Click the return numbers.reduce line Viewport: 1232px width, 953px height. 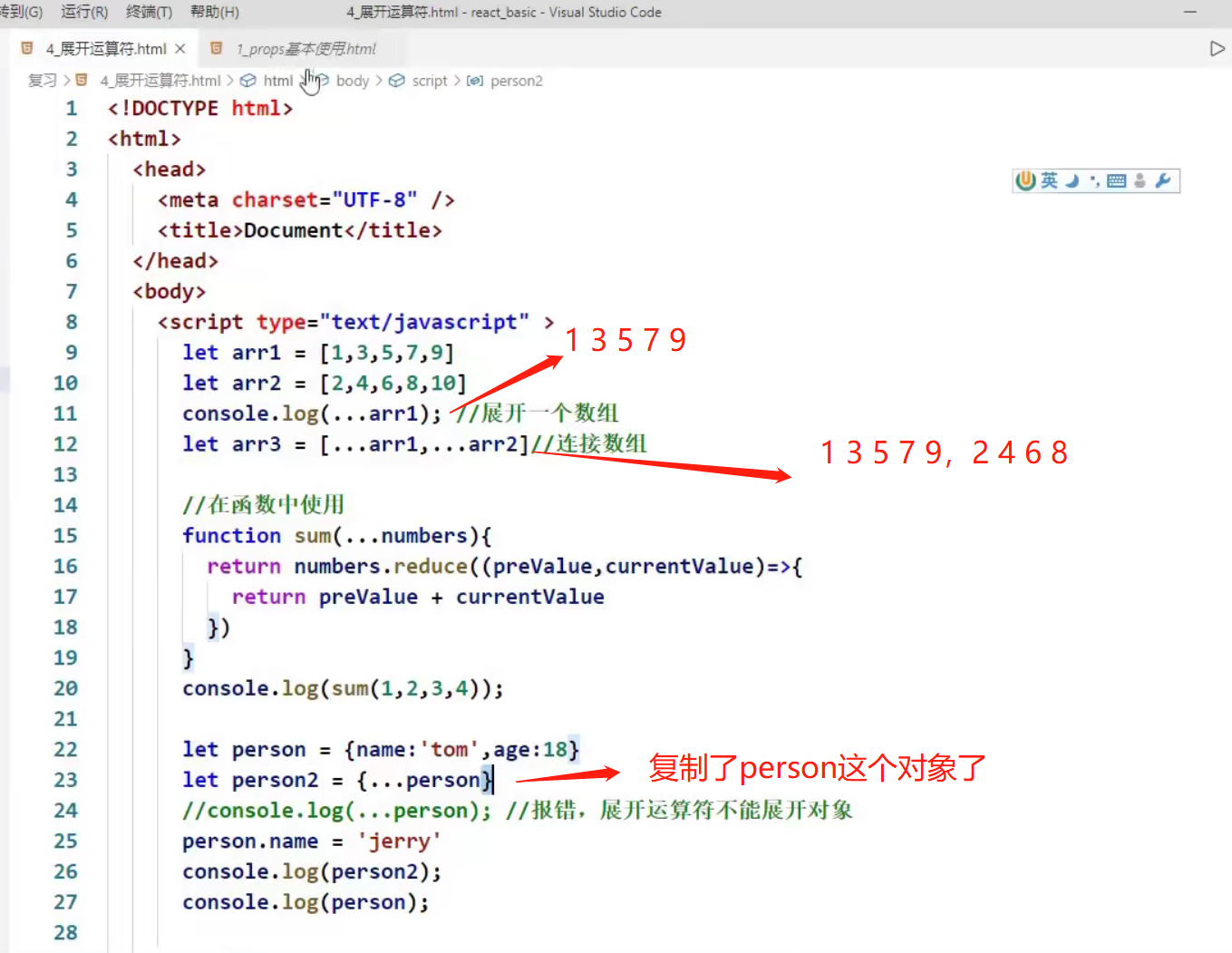505,567
